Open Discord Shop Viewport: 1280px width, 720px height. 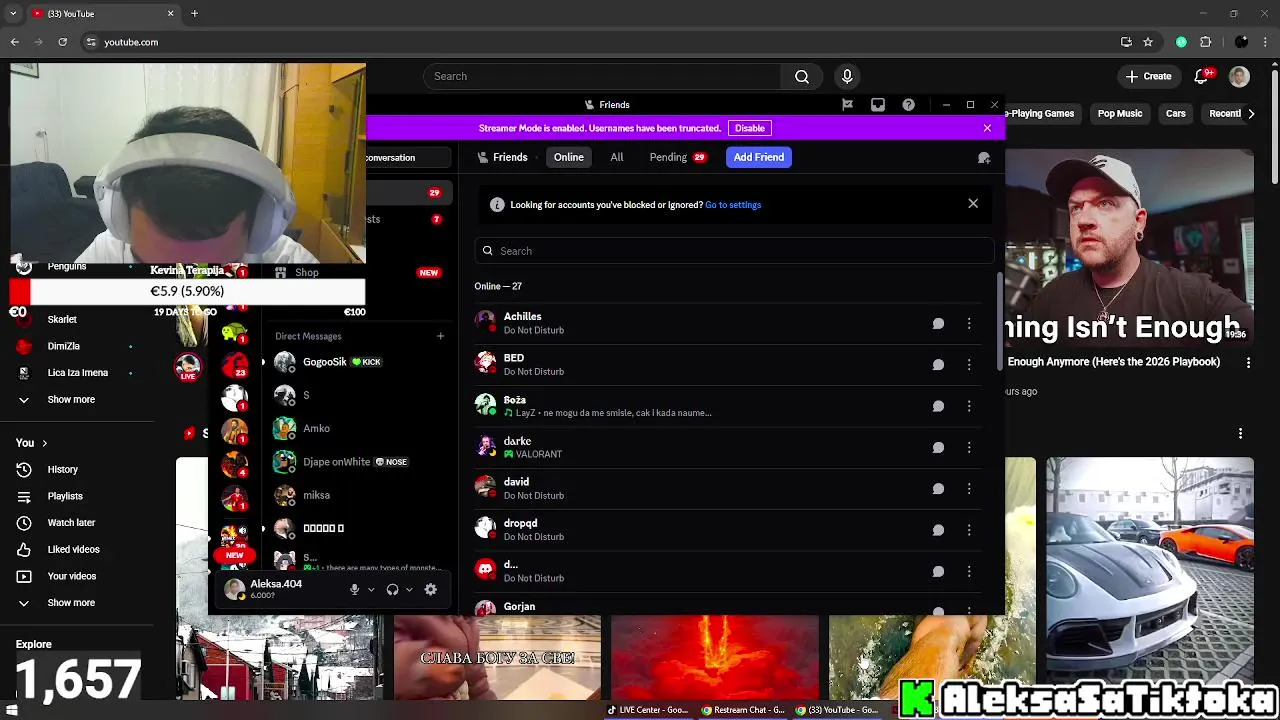tap(306, 272)
